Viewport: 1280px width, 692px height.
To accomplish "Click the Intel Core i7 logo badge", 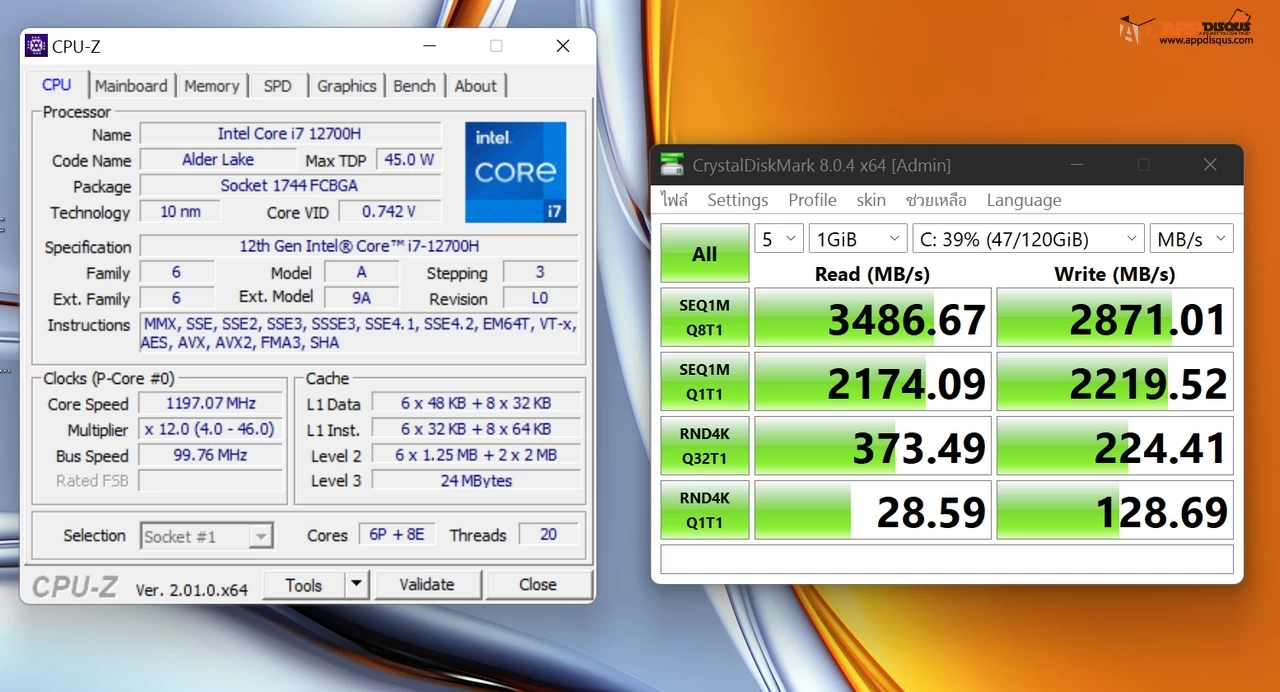I will click(x=516, y=172).
